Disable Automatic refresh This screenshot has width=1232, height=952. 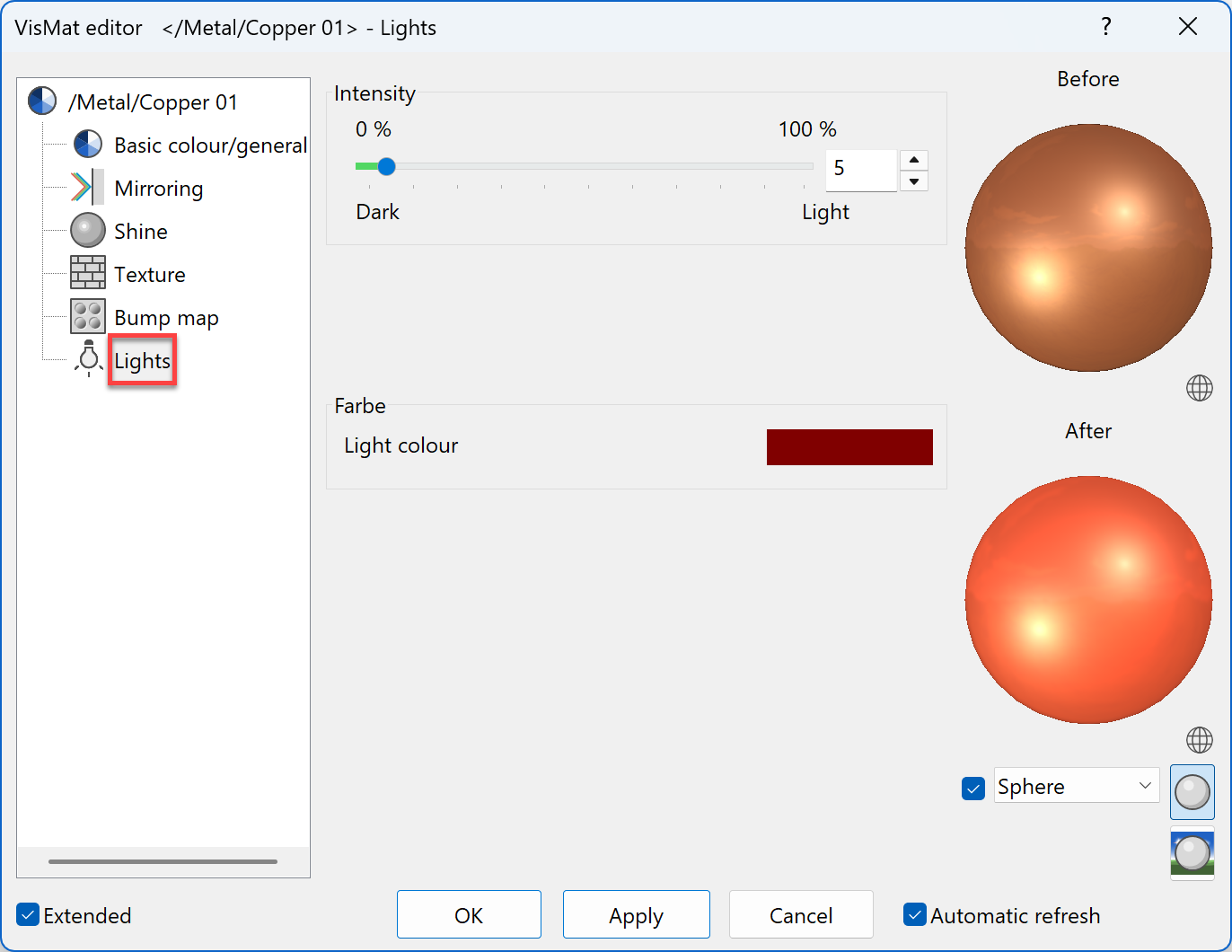914,914
